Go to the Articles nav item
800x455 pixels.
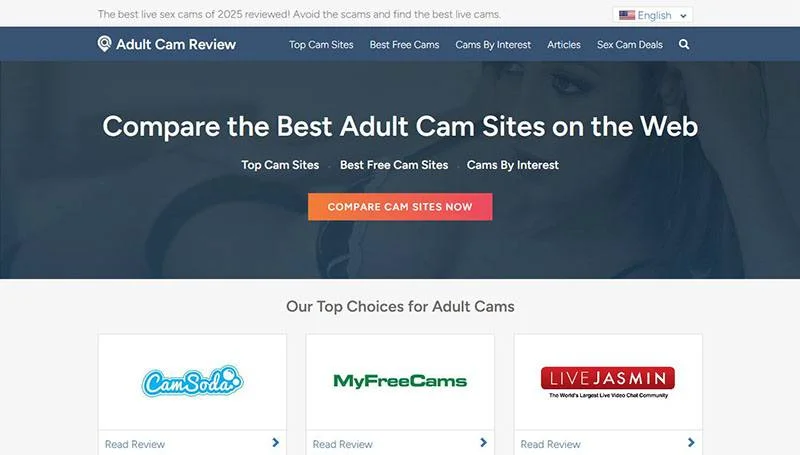(x=564, y=45)
